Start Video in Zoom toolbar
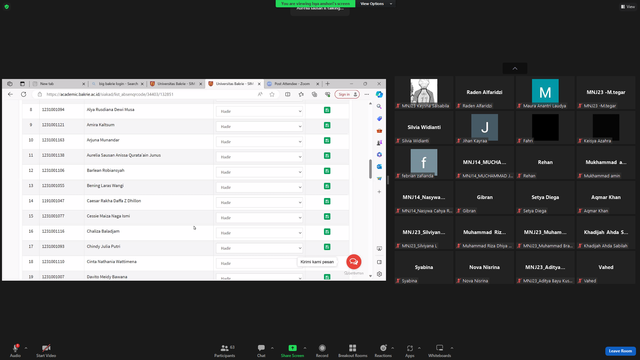The image size is (640, 360). 46,350
